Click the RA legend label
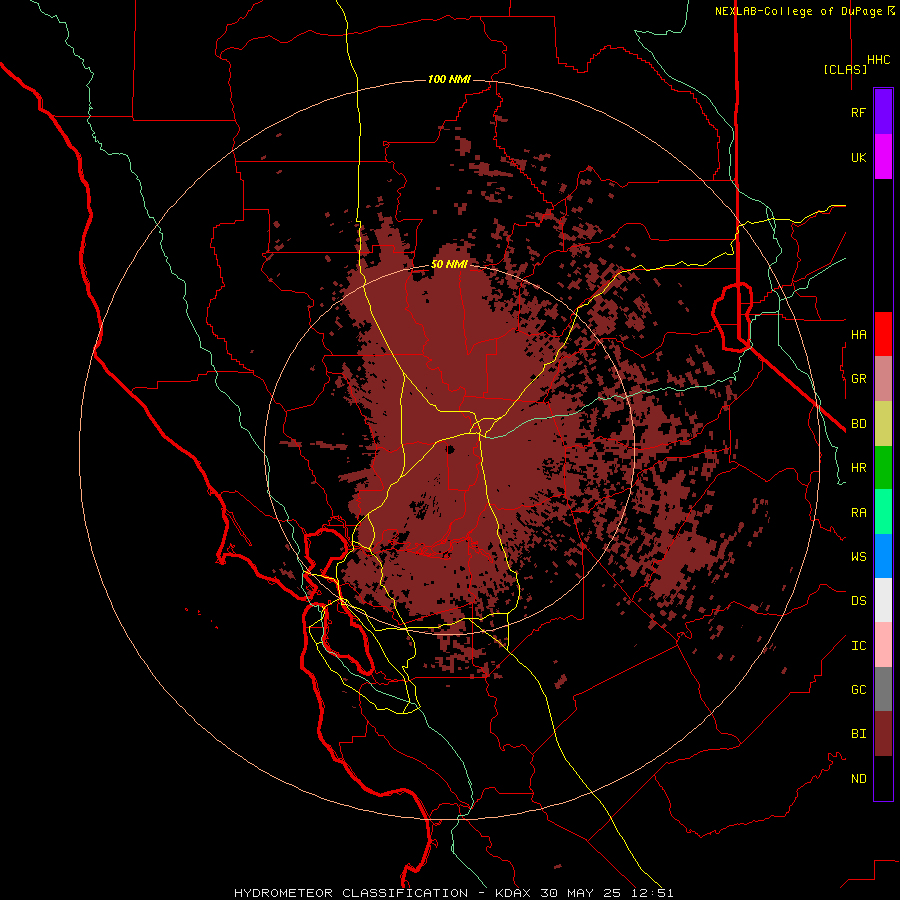 click(x=858, y=512)
